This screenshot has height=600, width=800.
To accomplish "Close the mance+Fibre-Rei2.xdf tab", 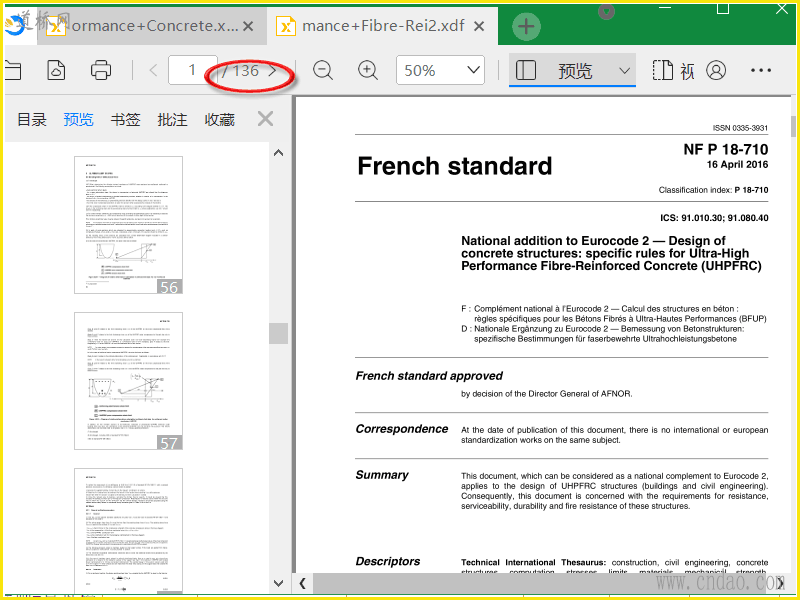I will coord(479,26).
